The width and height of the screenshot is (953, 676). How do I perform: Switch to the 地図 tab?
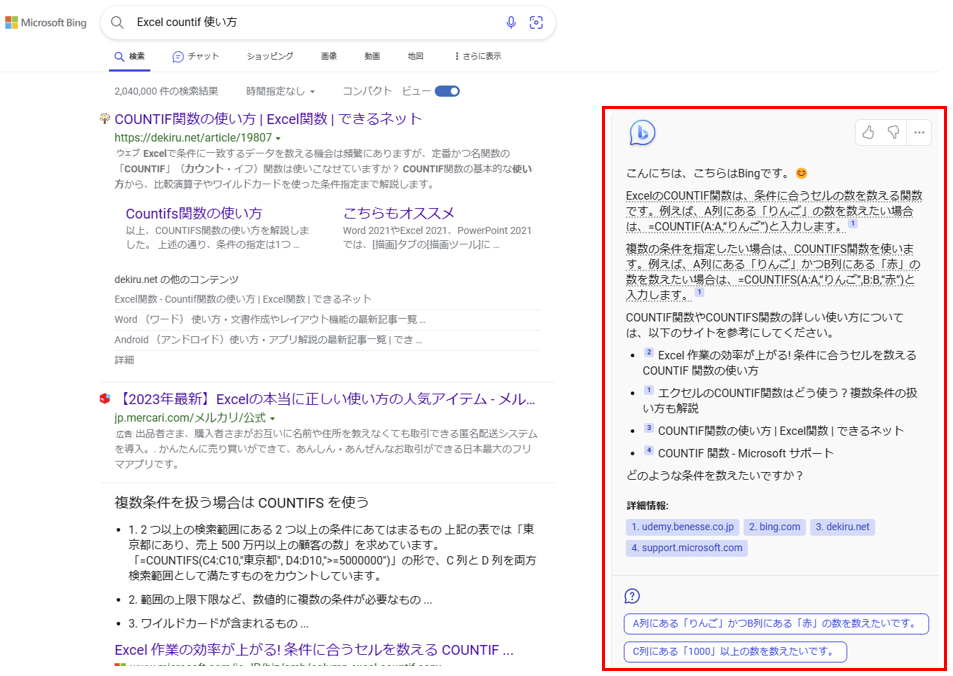415,56
